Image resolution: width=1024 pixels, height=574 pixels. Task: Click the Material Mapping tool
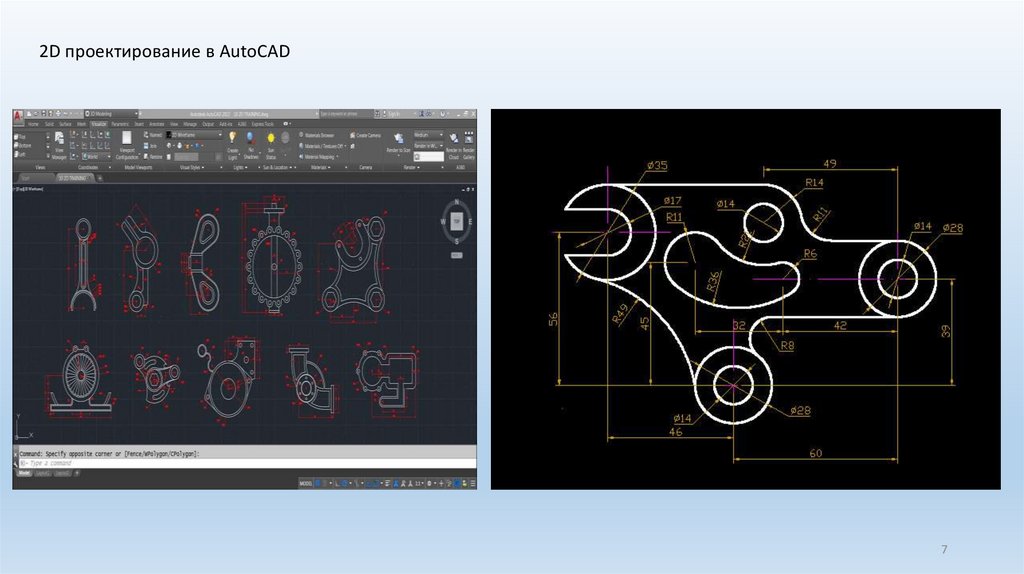(x=318, y=157)
